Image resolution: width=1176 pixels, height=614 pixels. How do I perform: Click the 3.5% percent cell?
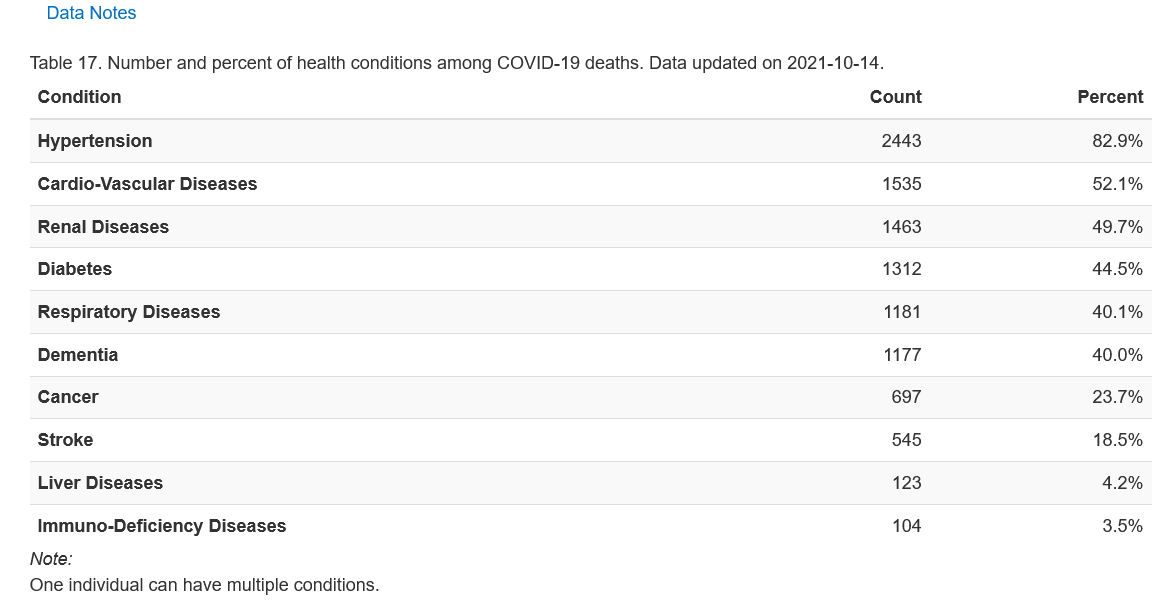(x=1122, y=526)
